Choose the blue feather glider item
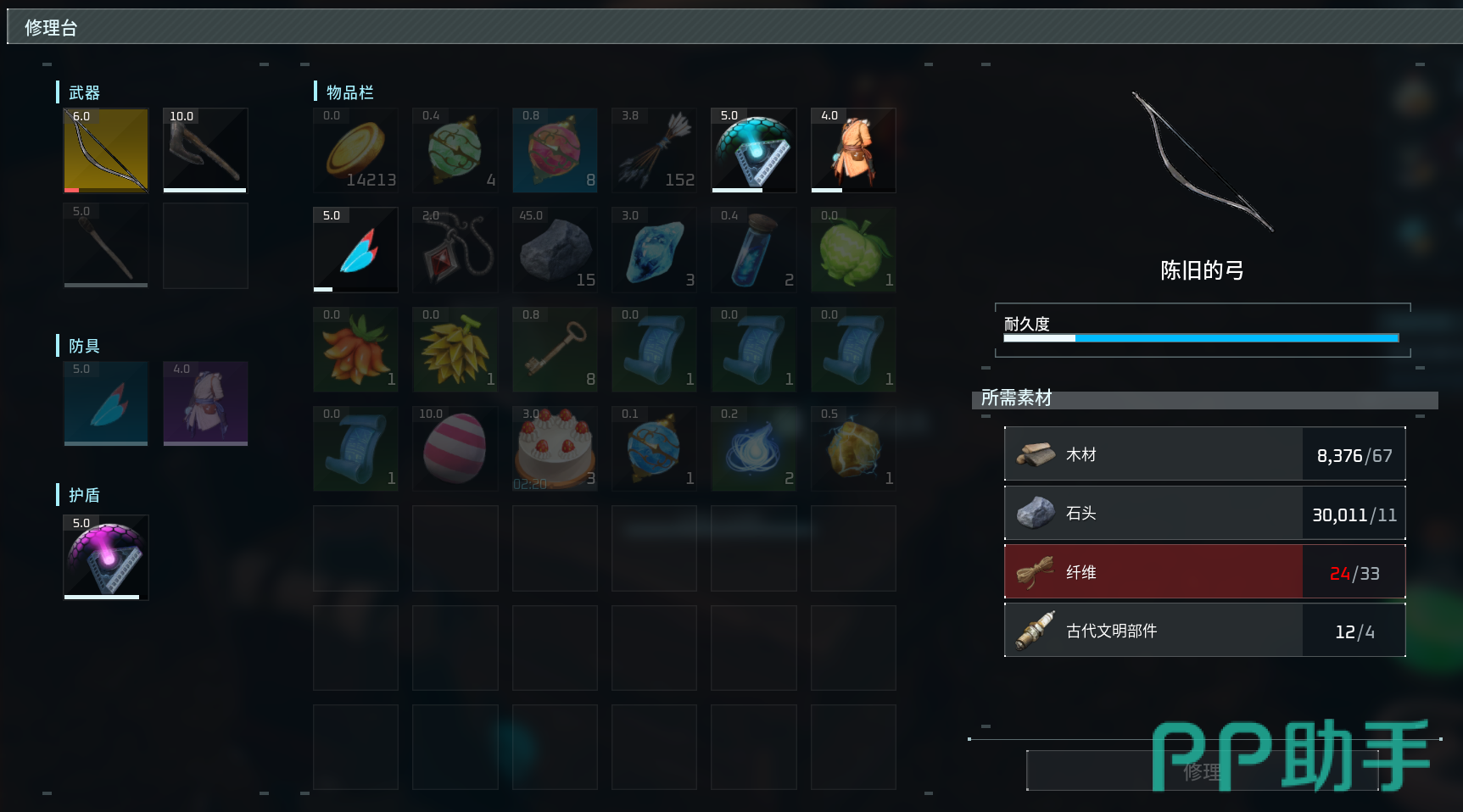1463x812 pixels. click(355, 249)
